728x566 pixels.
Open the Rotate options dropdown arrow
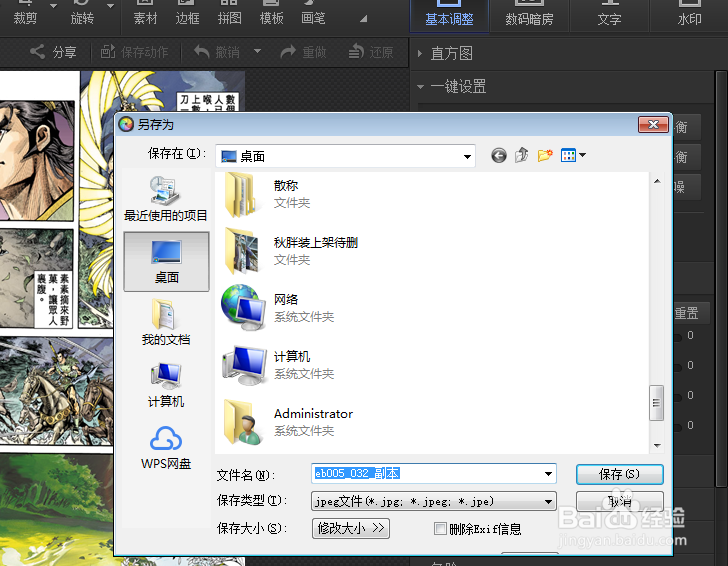coord(110,6)
